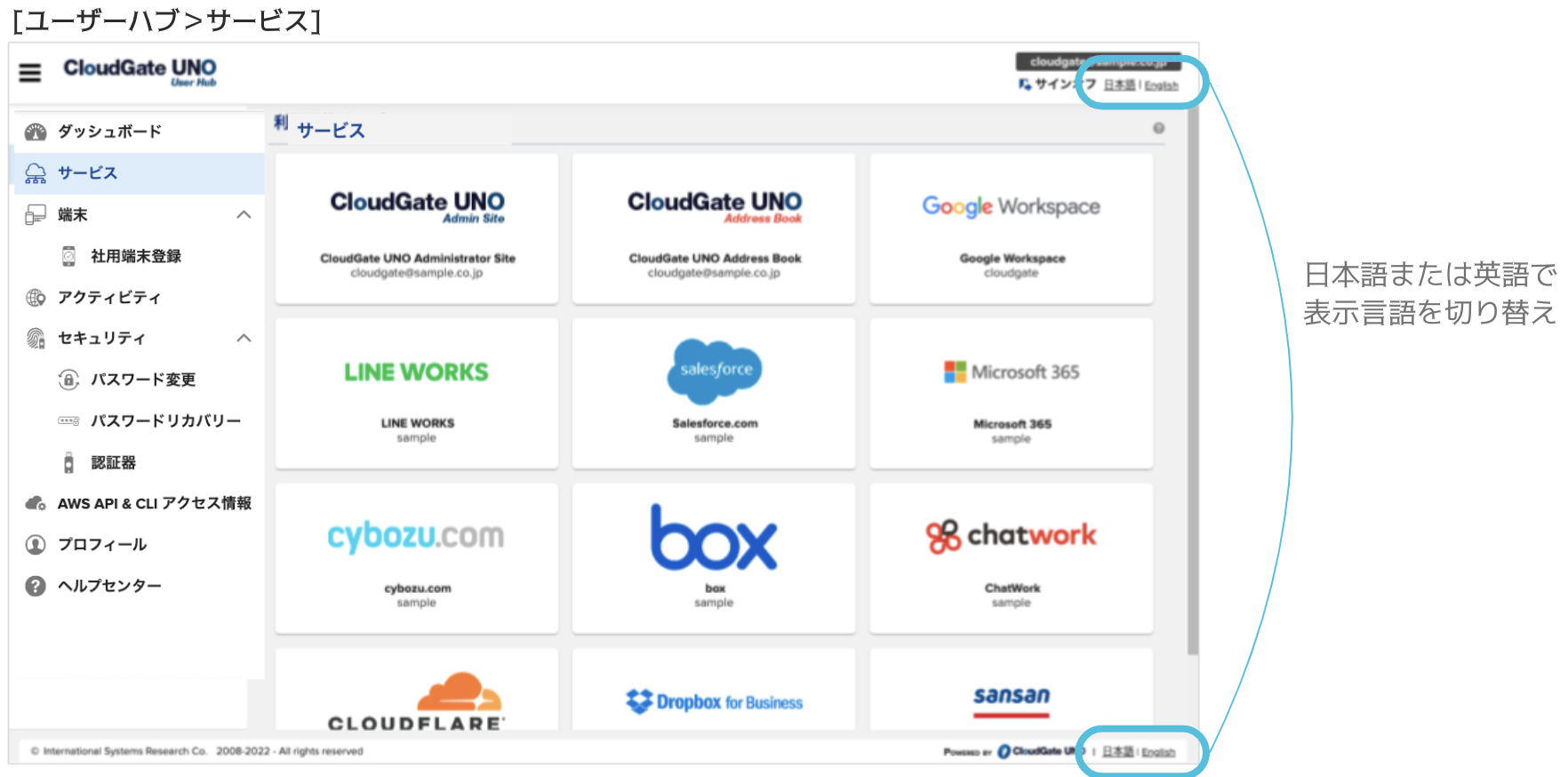This screenshot has height=777, width=1568.
Task: Click the 社用端末登録 phone icon
Action: click(68, 257)
